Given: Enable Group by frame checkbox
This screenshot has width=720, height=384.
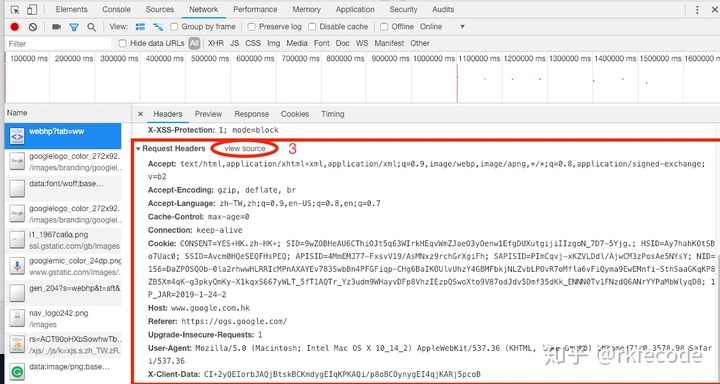Looking at the screenshot, I should pyautogui.click(x=174, y=27).
